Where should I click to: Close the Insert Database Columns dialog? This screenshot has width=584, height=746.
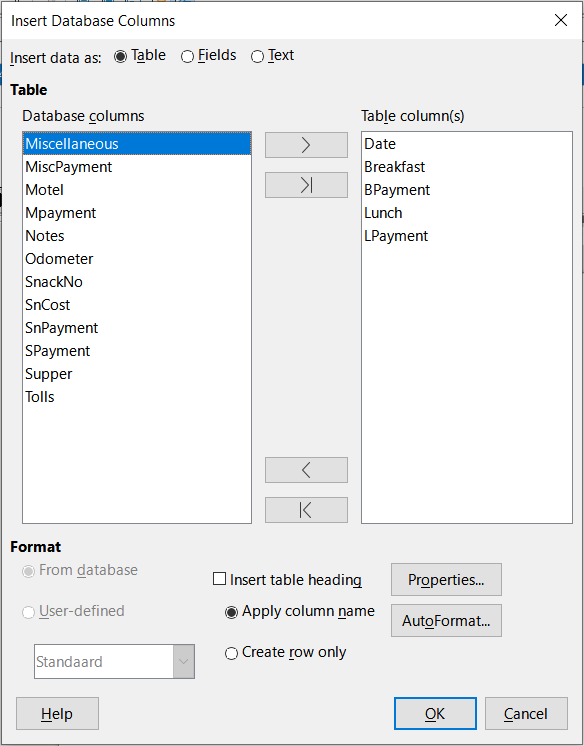[561, 20]
